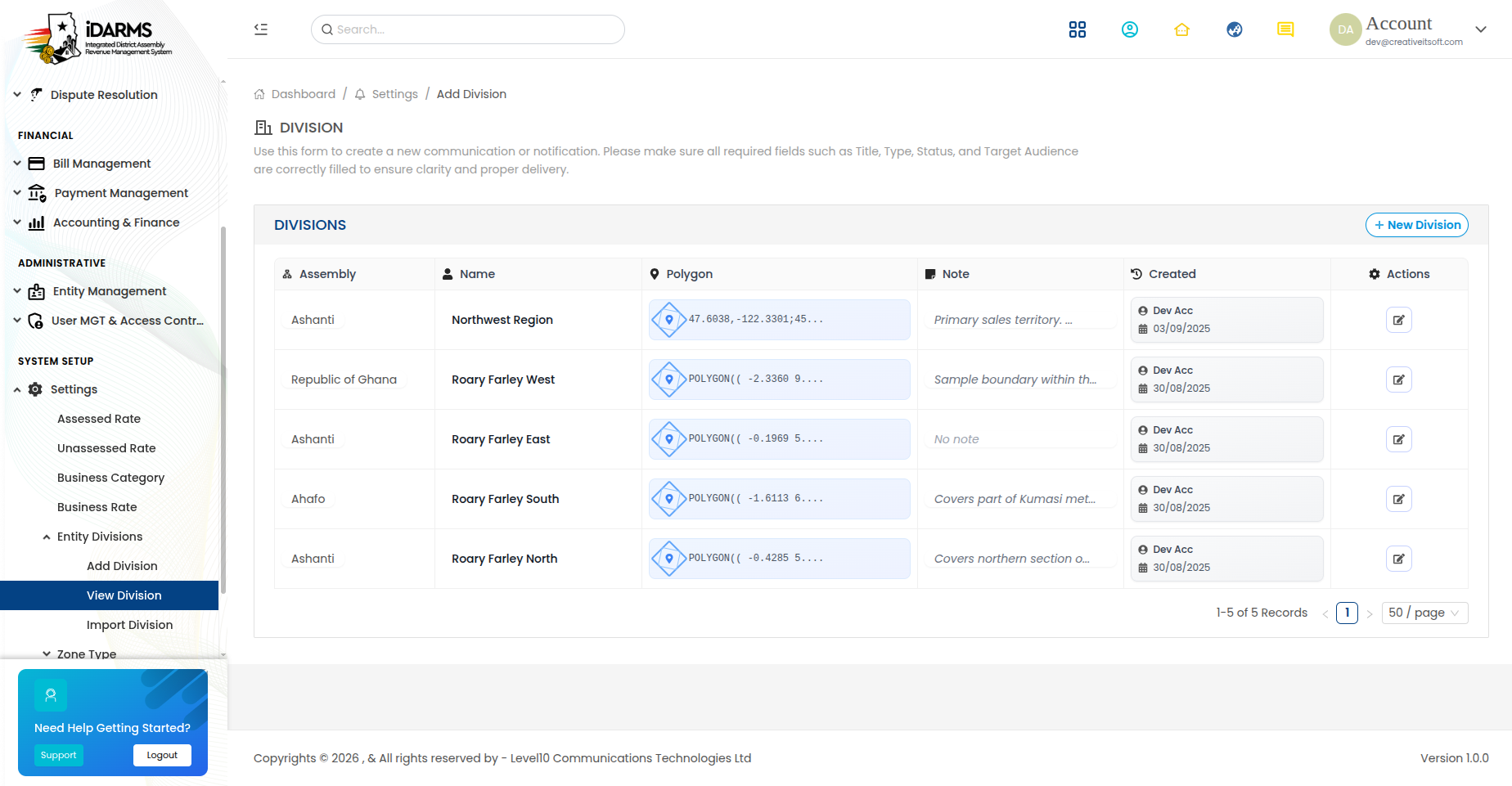Click the sidebar vertical scrollbar
Screen dimensions: 1512x786
point(223,409)
